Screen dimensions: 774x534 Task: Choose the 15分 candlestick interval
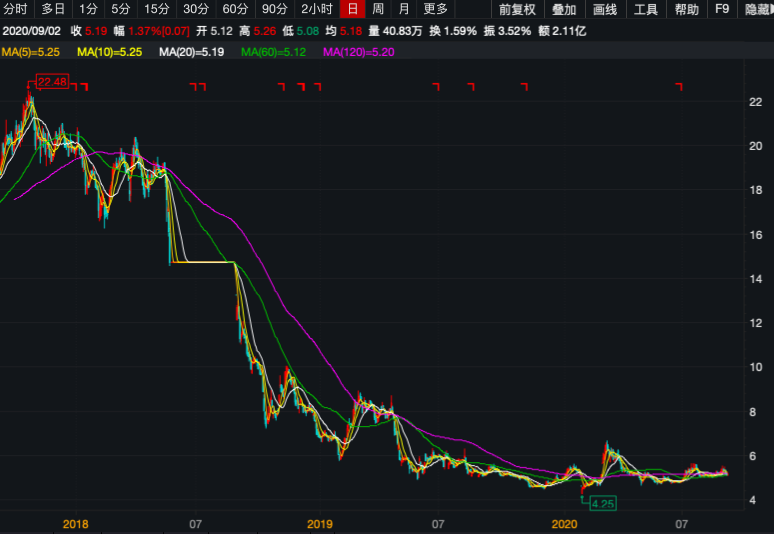click(x=157, y=9)
